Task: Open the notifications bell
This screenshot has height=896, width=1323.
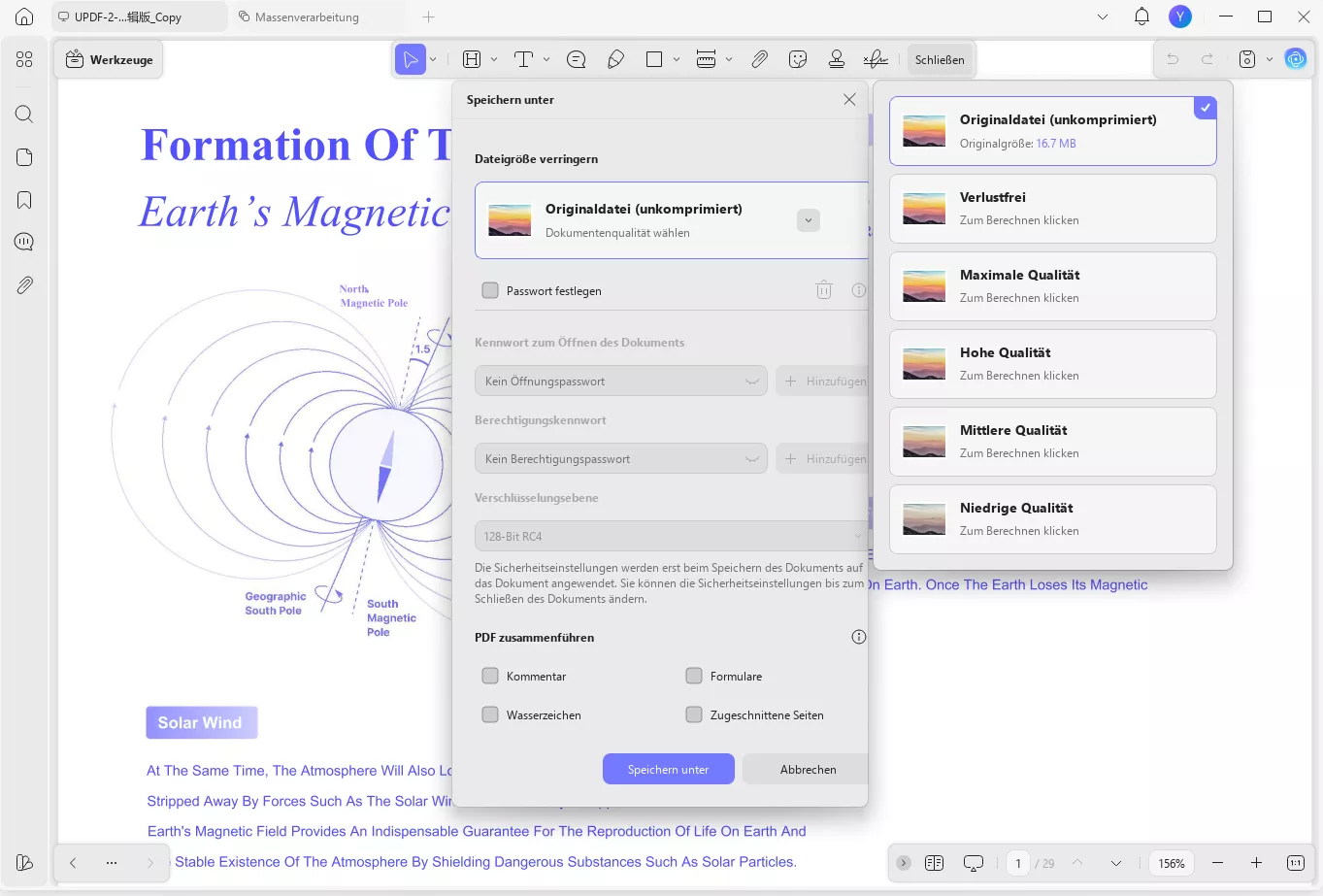Action: click(1141, 17)
